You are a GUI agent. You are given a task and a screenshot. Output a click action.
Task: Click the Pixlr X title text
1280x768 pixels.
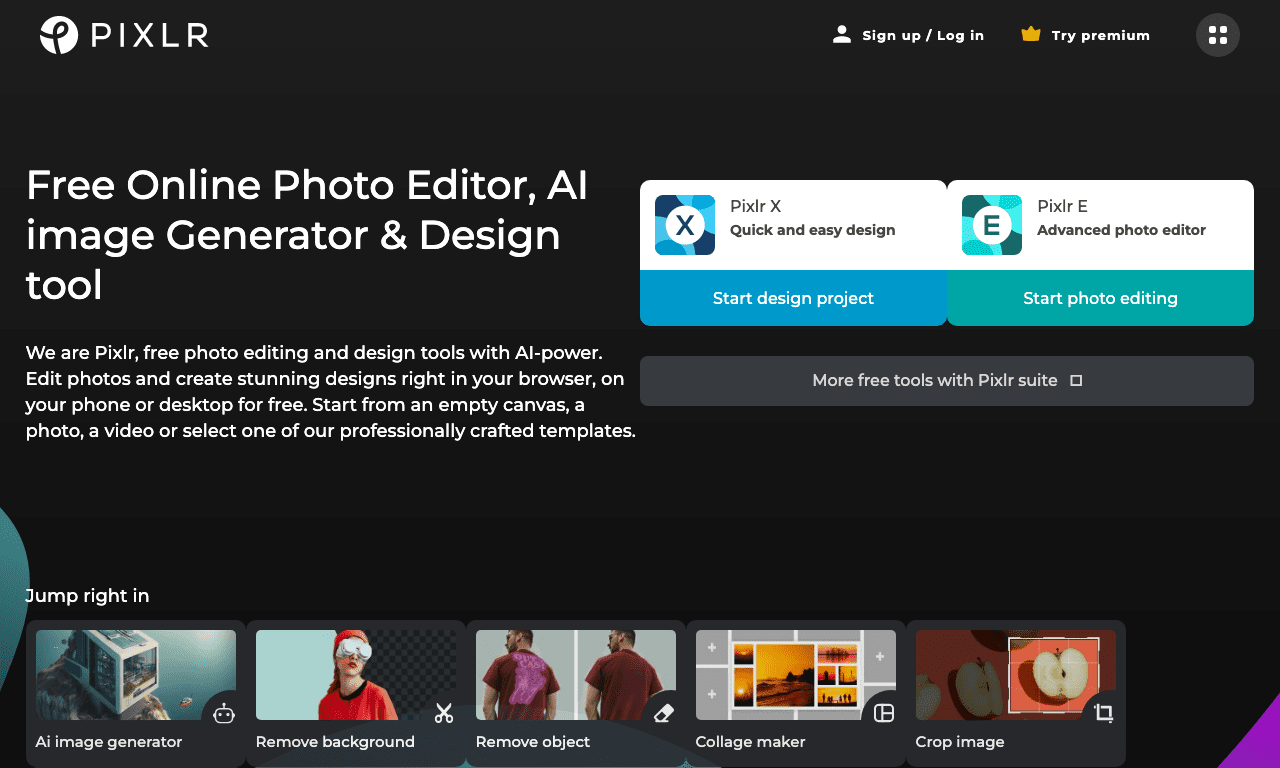click(x=755, y=207)
